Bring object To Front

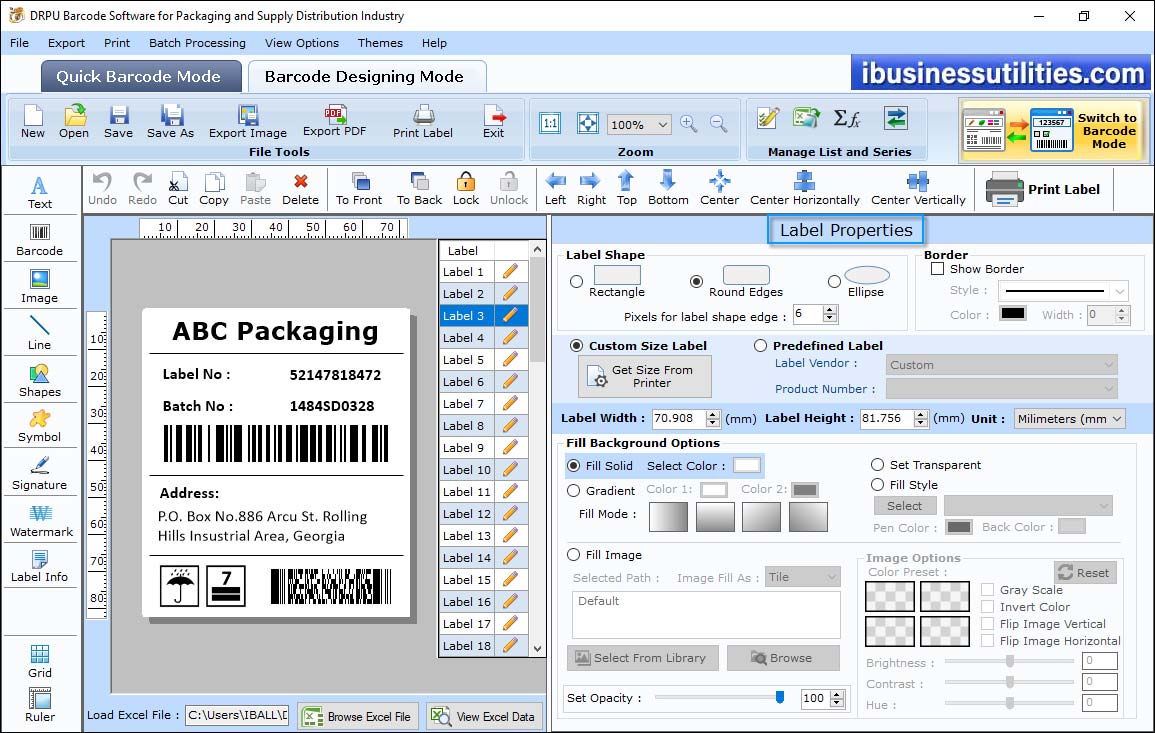coord(359,189)
